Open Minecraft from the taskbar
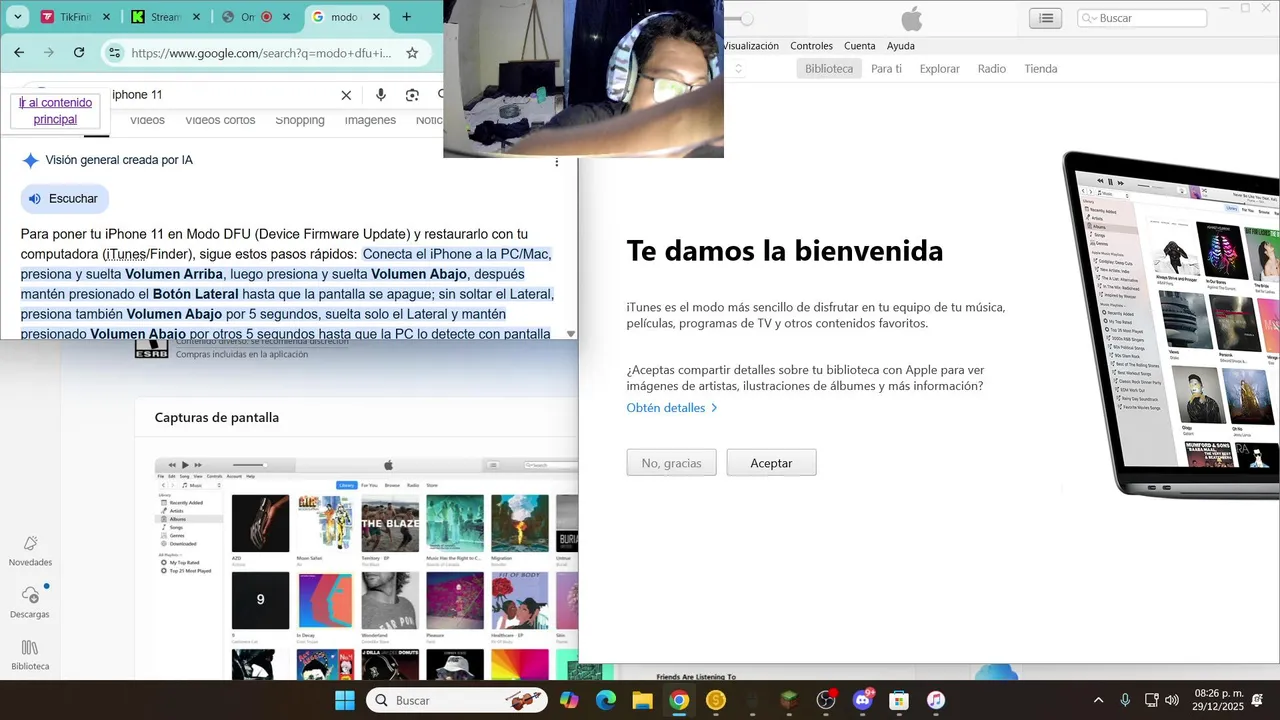 [x=789, y=700]
